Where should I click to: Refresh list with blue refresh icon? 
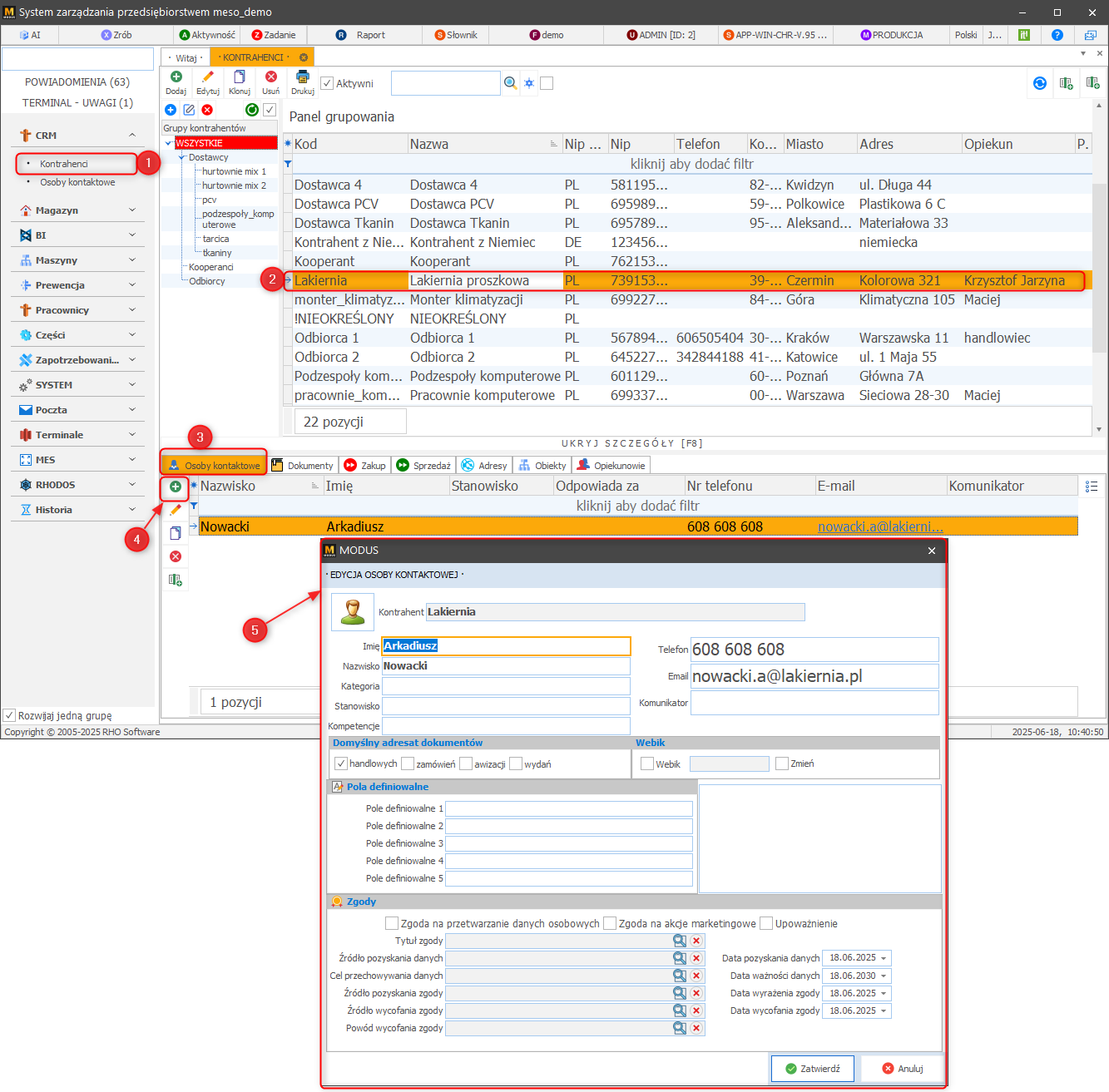[x=1040, y=83]
